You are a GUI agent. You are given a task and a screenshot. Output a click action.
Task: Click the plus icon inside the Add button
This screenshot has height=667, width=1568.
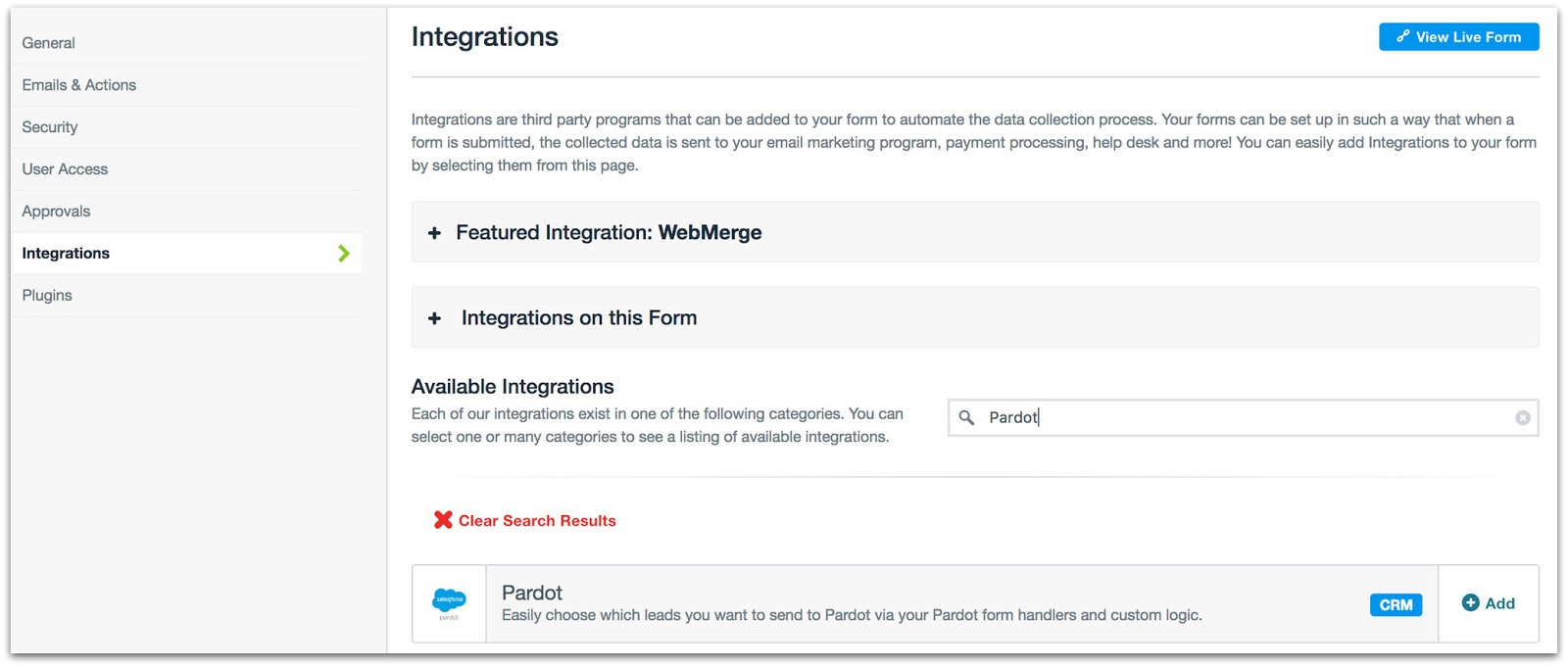1470,603
